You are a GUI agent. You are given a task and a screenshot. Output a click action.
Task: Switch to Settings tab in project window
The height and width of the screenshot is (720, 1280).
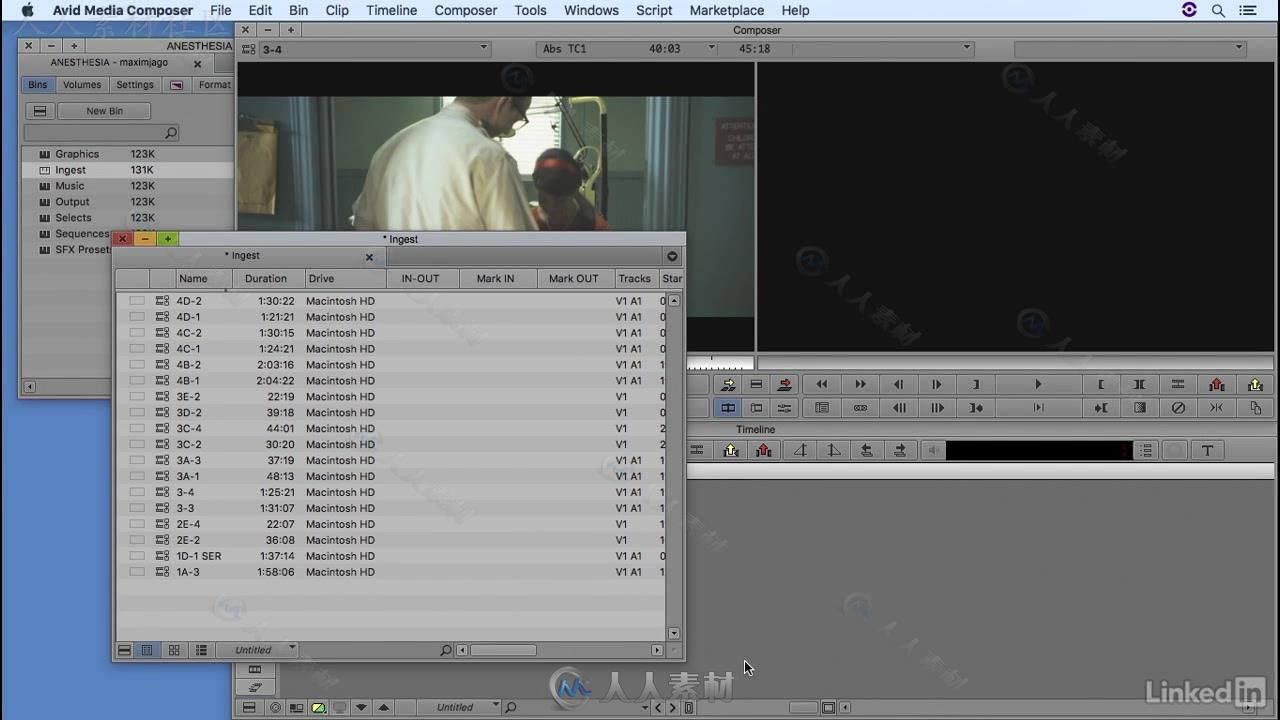[x=135, y=85]
